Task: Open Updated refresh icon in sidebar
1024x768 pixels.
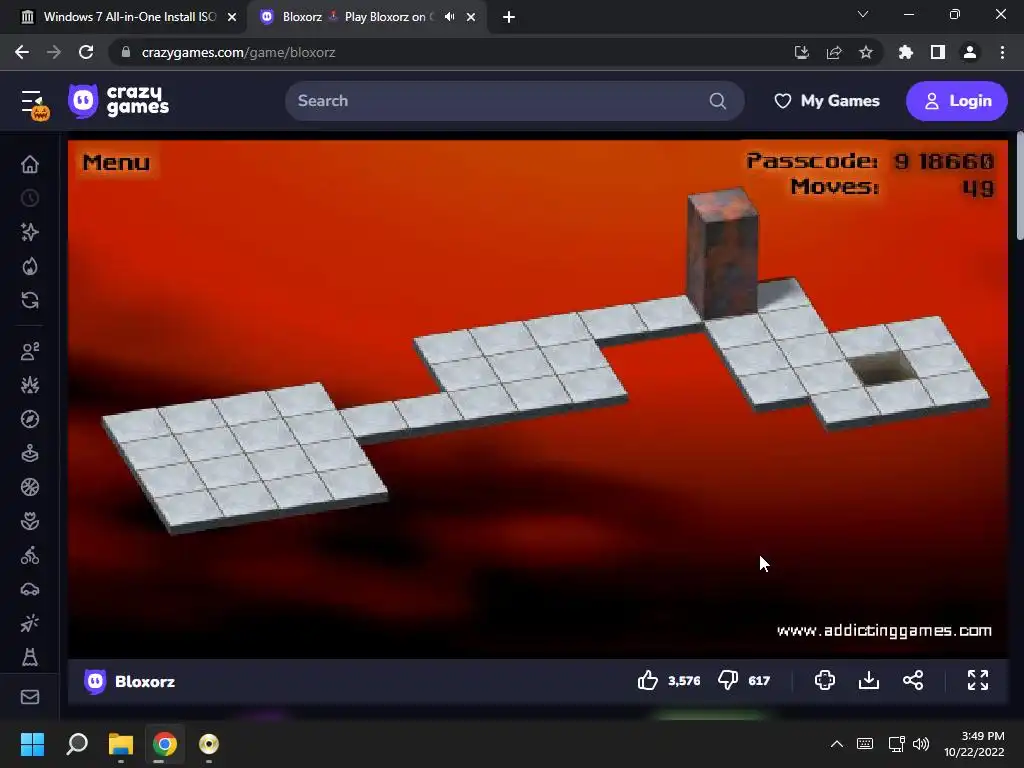Action: (x=30, y=300)
